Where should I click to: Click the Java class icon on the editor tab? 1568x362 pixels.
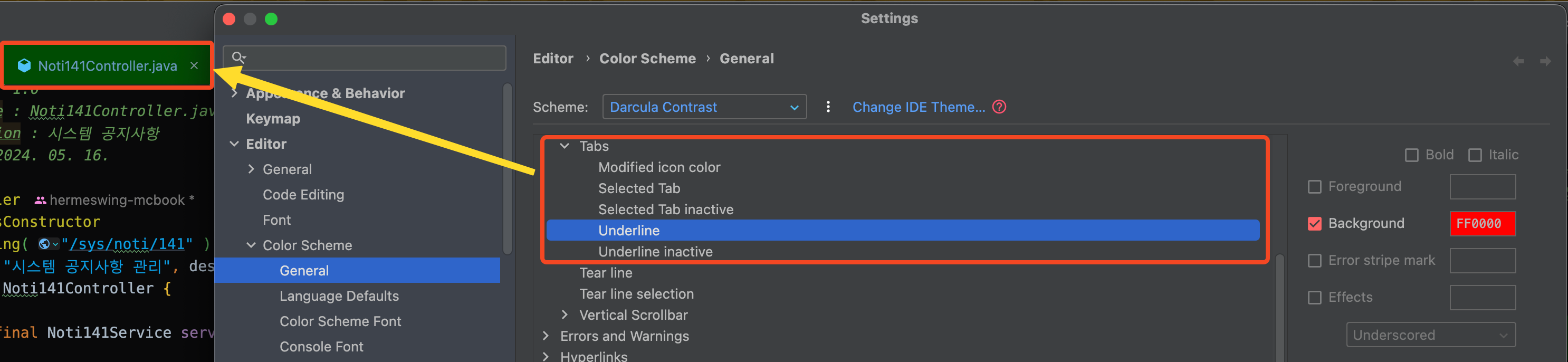coord(24,66)
